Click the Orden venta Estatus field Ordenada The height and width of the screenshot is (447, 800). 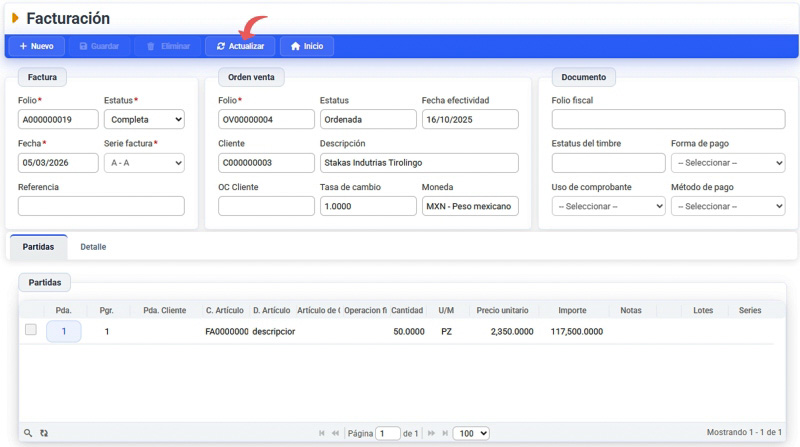click(x=368, y=119)
